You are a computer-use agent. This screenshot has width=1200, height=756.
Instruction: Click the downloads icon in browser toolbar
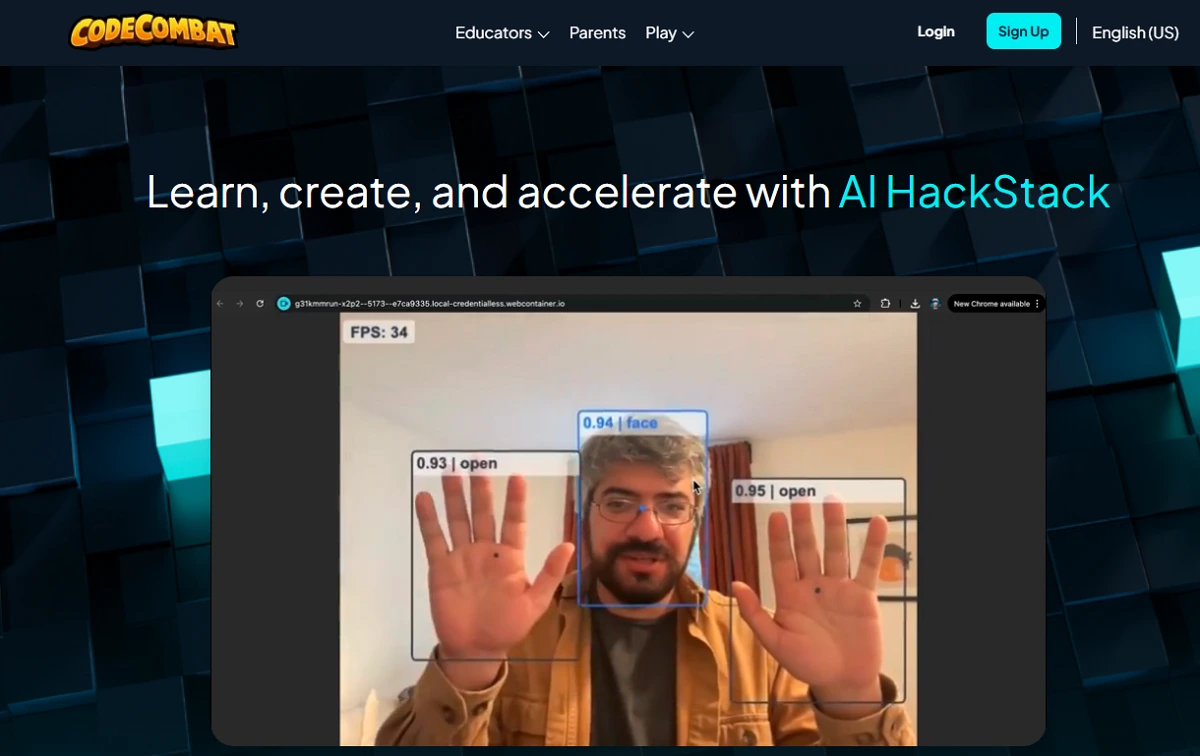click(914, 304)
